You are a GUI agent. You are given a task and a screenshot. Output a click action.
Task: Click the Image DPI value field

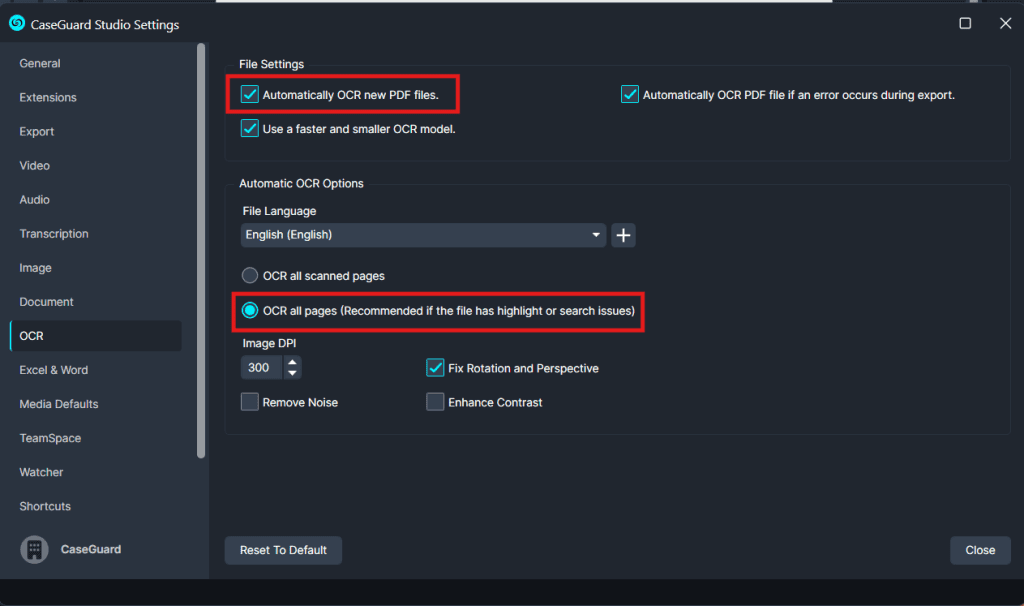tap(261, 368)
